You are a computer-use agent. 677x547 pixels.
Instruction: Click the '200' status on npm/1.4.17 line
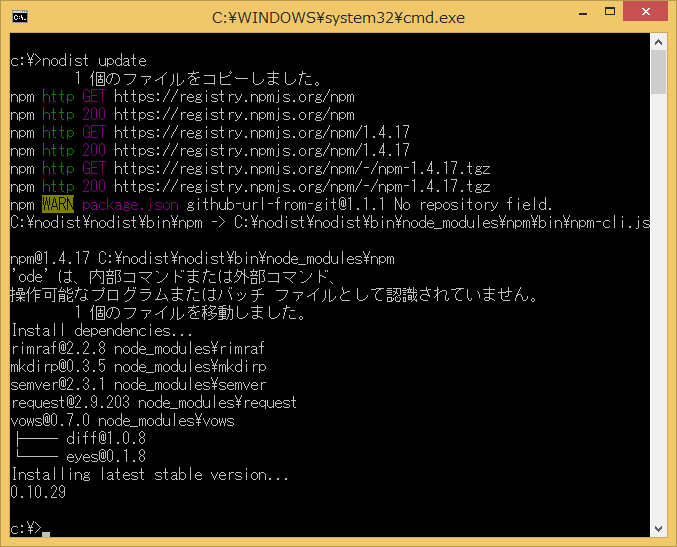tap(94, 151)
